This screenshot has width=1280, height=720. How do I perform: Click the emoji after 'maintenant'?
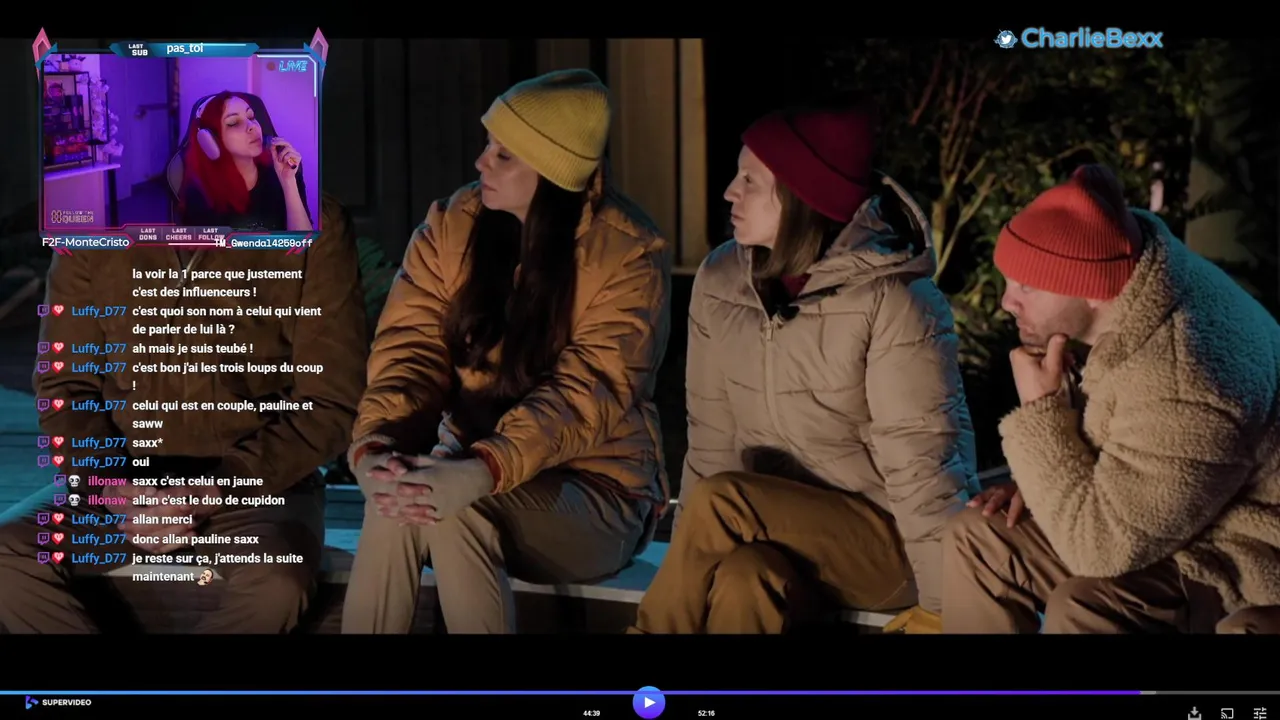(x=205, y=577)
